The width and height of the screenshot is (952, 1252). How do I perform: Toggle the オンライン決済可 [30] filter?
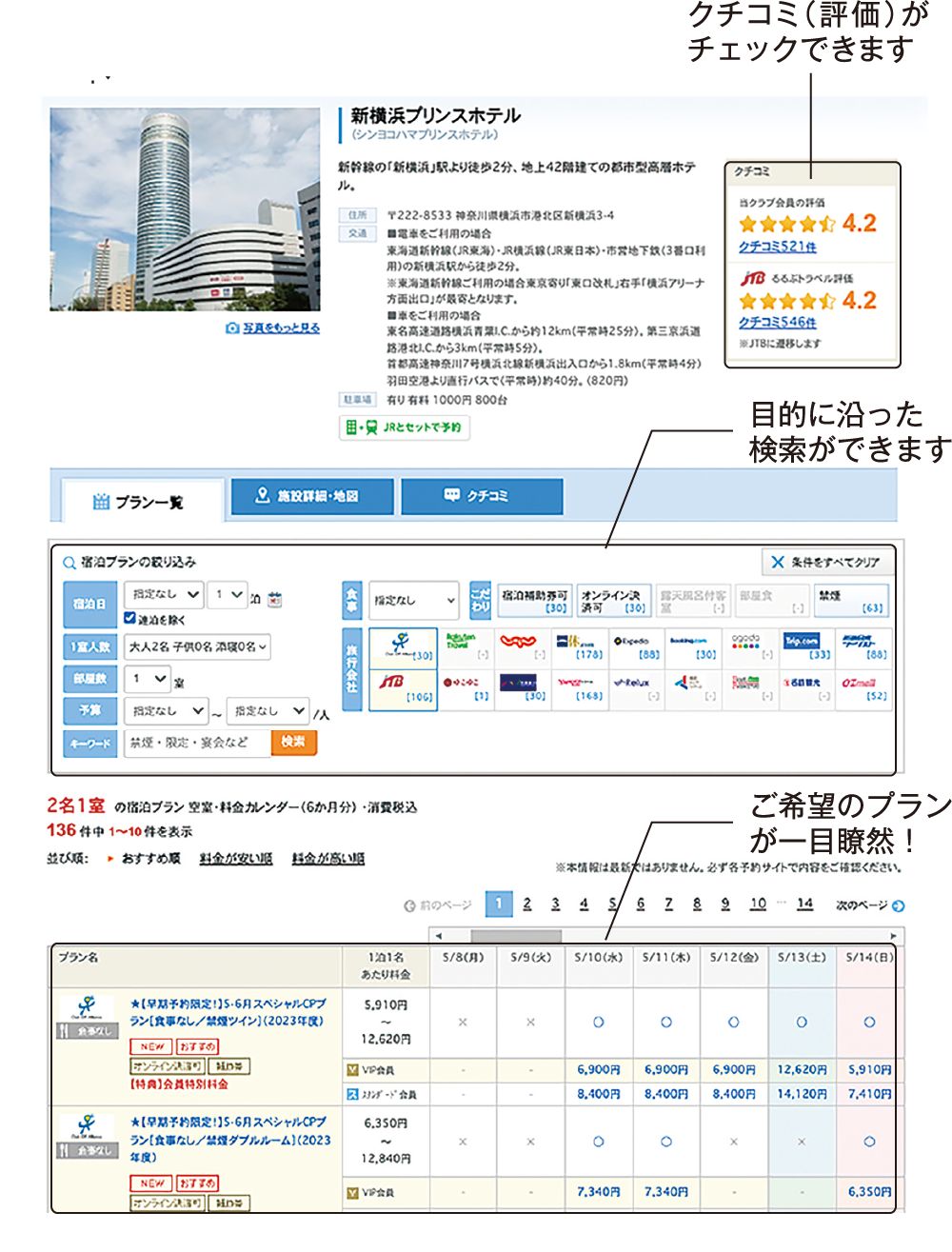tap(613, 601)
